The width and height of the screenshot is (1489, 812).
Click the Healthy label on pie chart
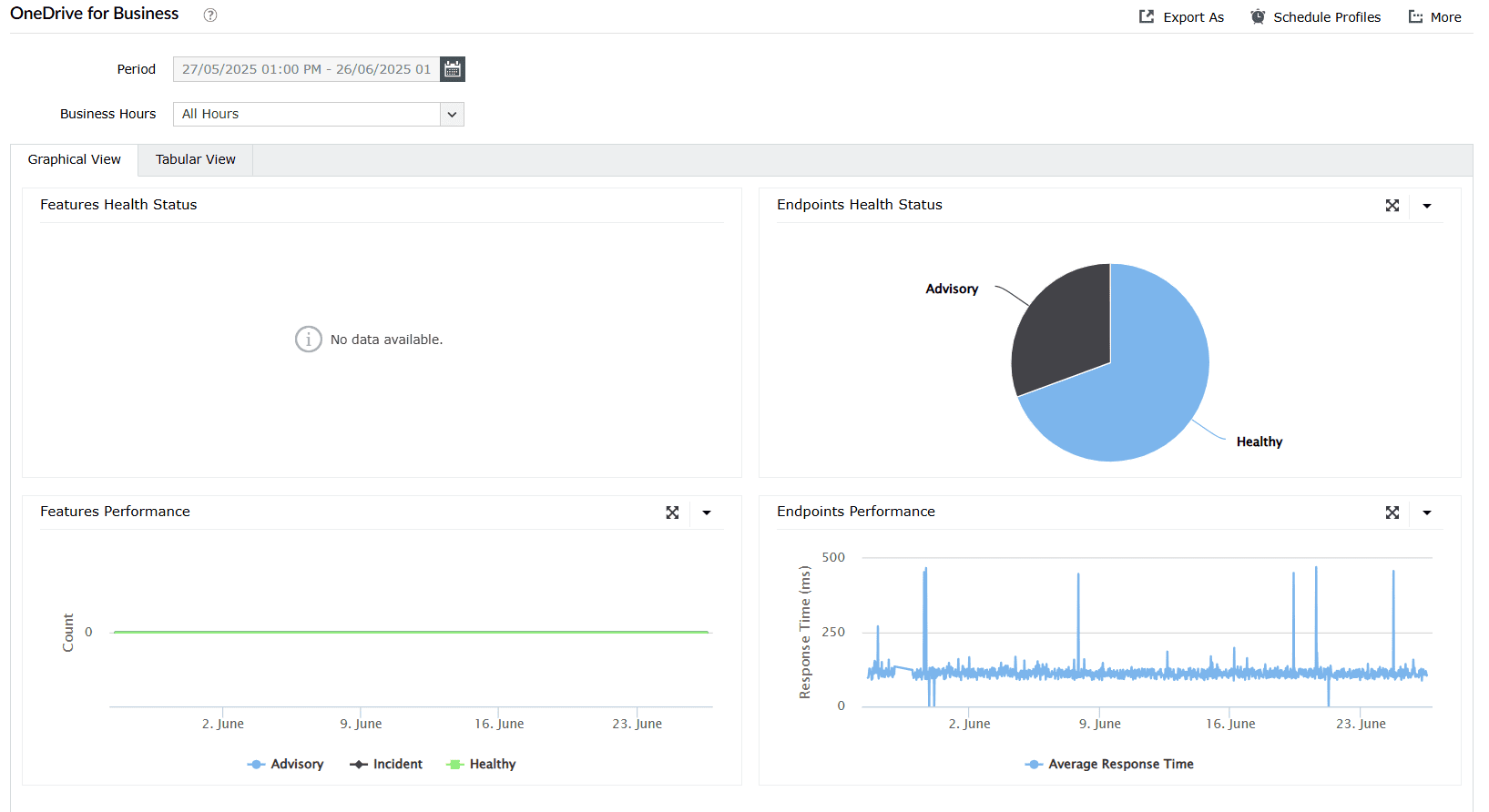point(1259,442)
